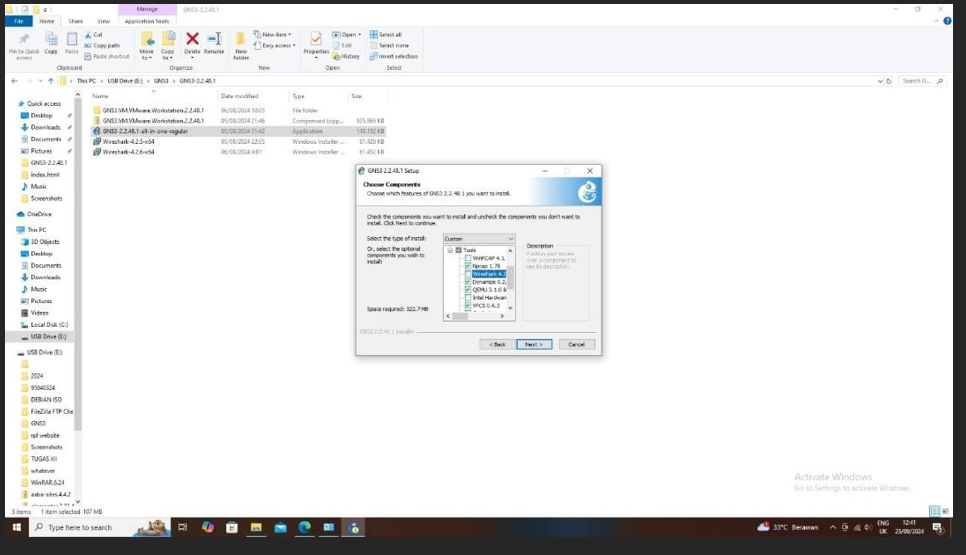Viewport: 966px width, 555px height.
Task: Click Copy path in the ribbon
Action: click(x=102, y=46)
